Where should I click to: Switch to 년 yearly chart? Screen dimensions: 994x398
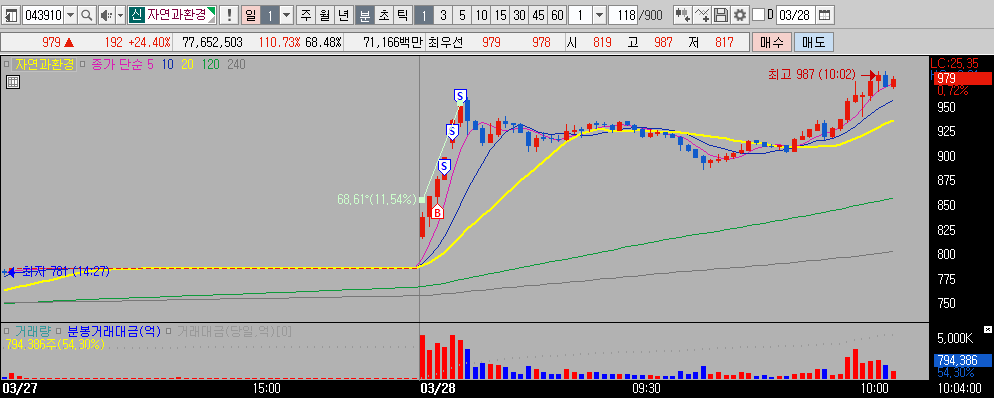pos(343,15)
